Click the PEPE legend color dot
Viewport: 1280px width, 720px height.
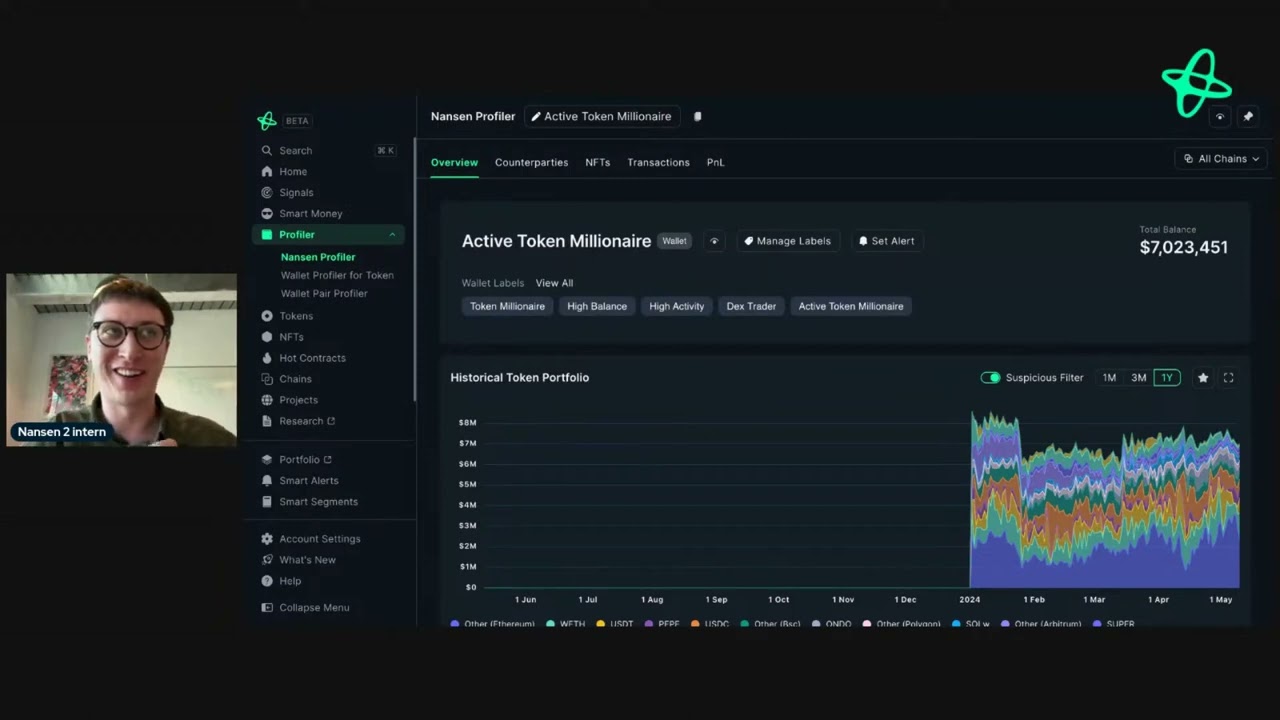coord(649,624)
